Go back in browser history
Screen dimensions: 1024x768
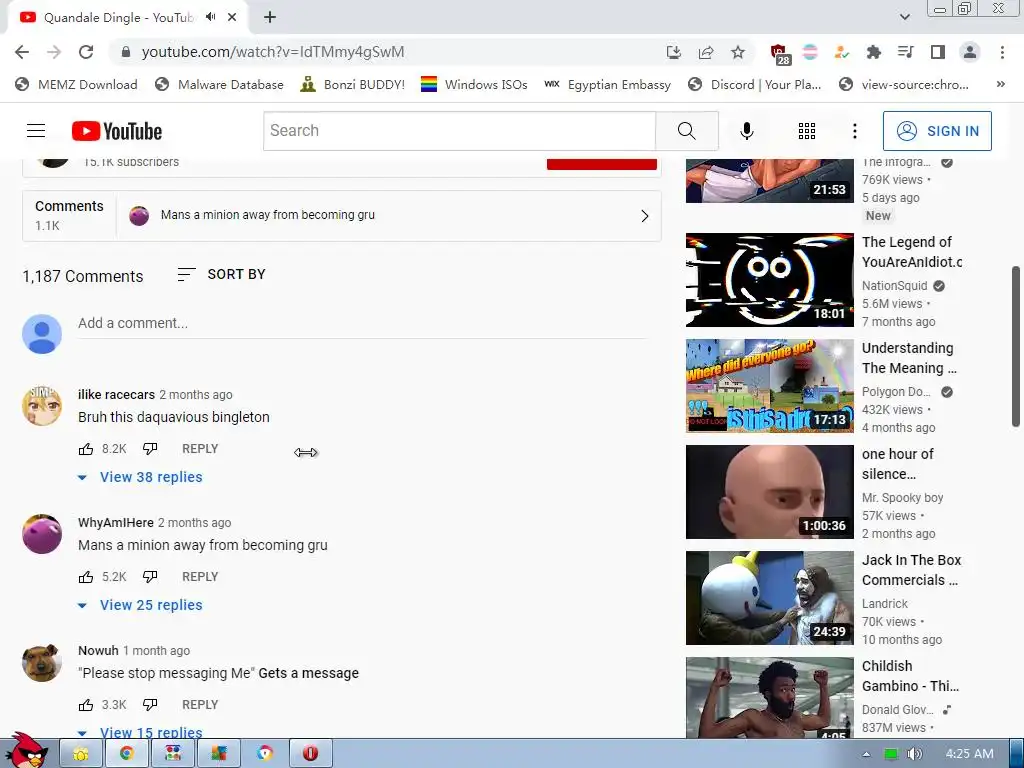(22, 52)
